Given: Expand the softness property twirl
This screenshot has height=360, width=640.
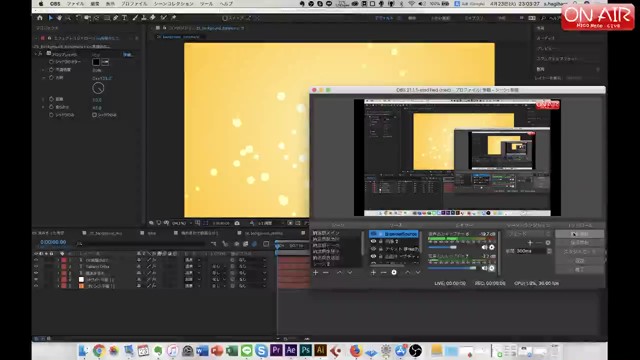Looking at the screenshot, I should [43, 107].
